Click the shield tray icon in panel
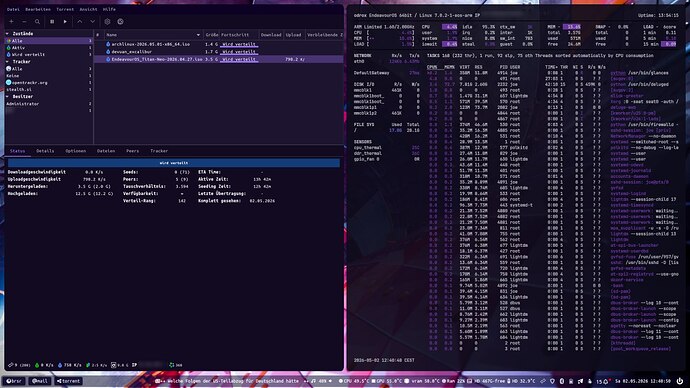Screen dimensions: 690x388 click(552, 381)
